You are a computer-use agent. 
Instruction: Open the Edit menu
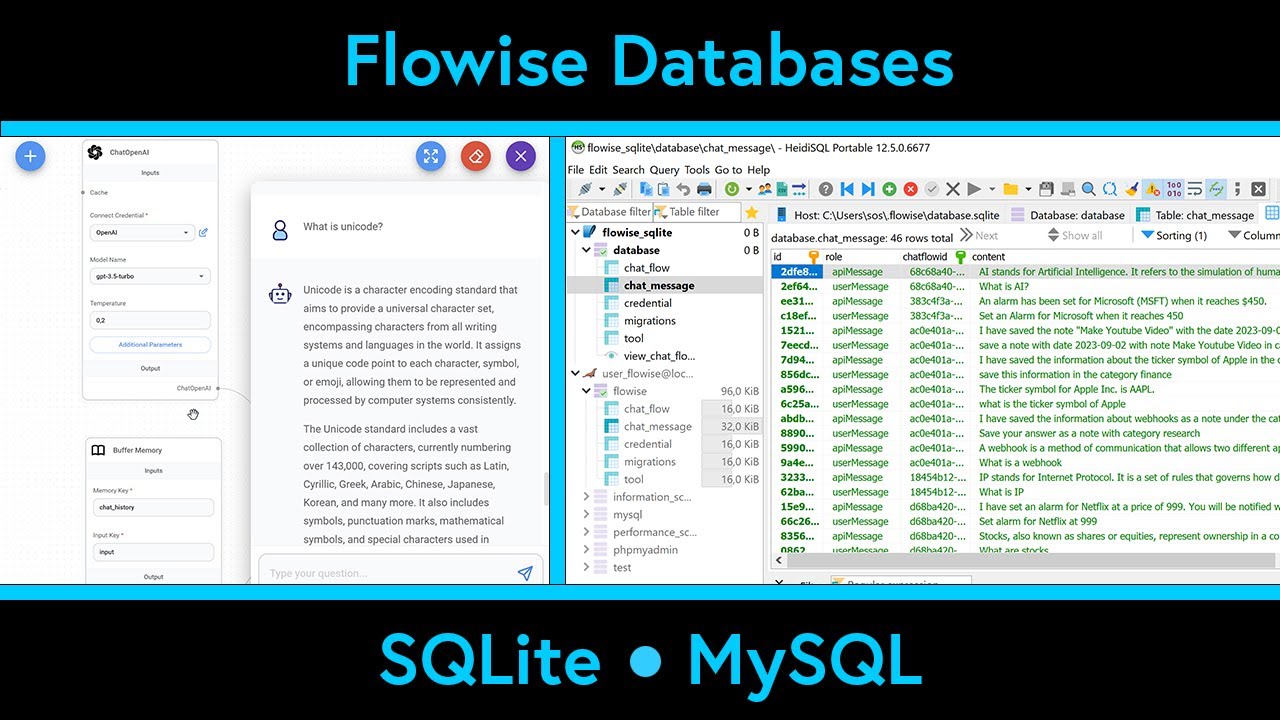click(x=598, y=170)
